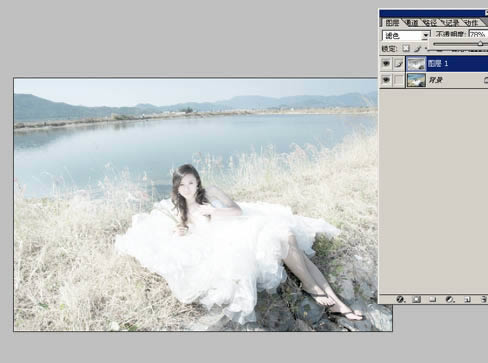Select the 背景 layer thumbnail
This screenshot has height=363, width=488.
coord(416,80)
